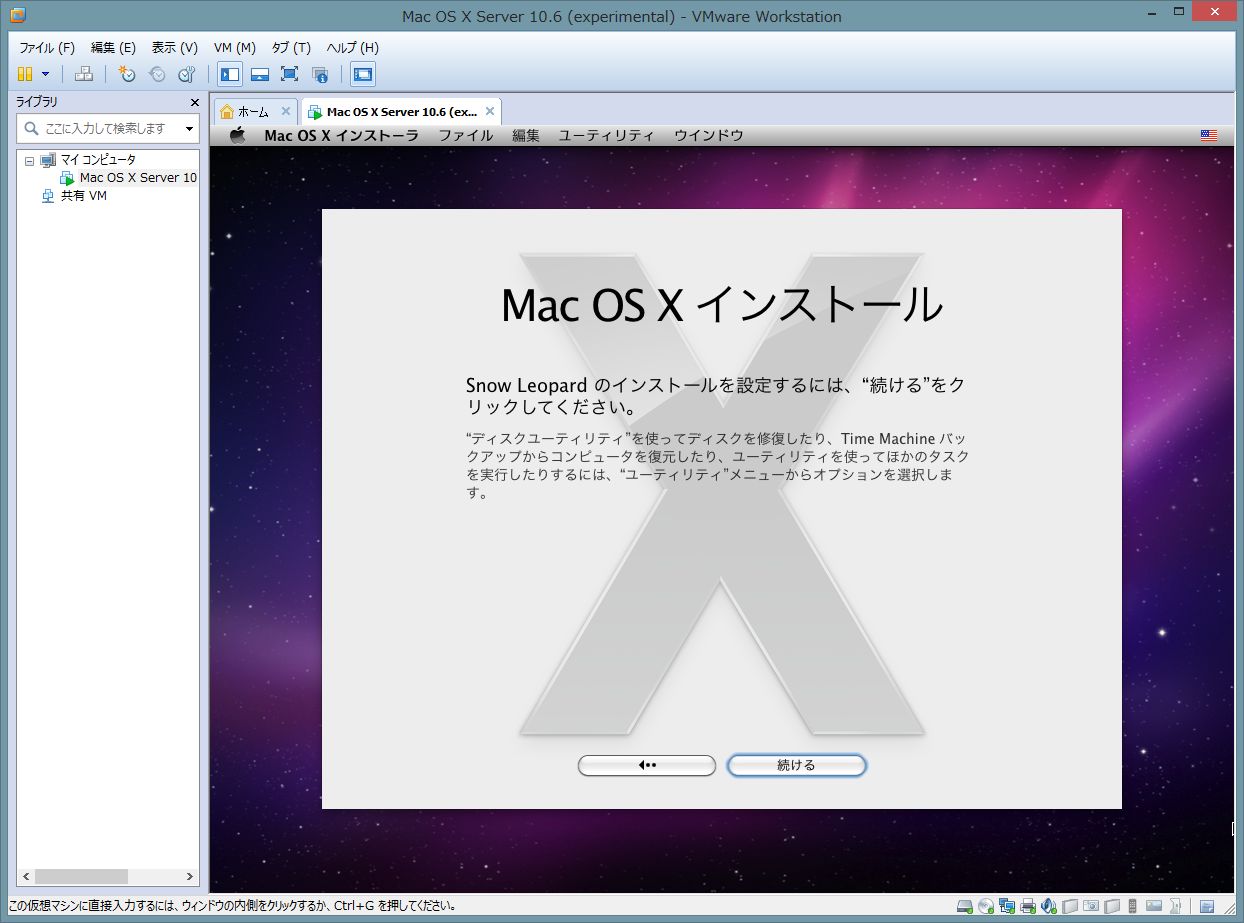Select the Mac OS X Server 10.6 tab
This screenshot has width=1244, height=923.
pos(402,112)
